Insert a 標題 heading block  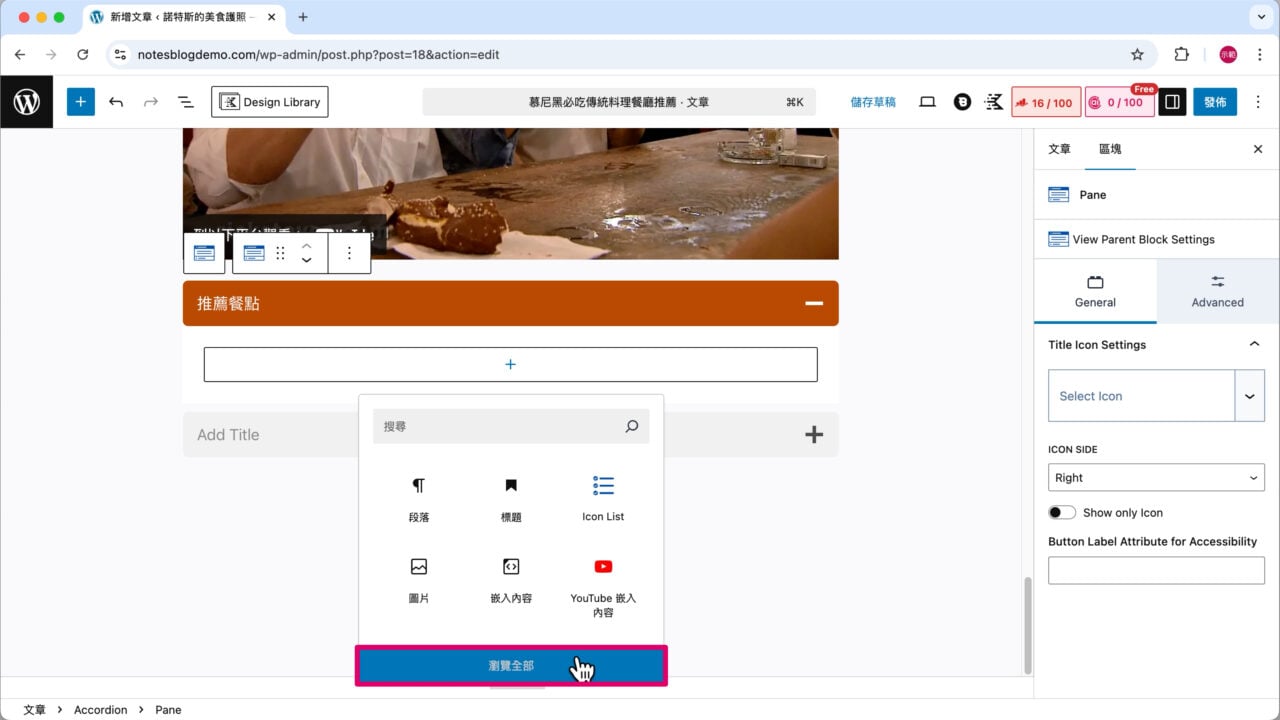coord(510,497)
